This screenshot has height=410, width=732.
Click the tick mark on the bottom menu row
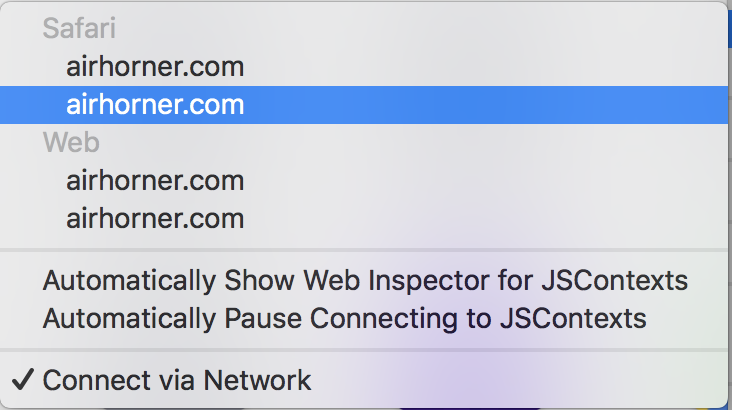click(x=22, y=380)
